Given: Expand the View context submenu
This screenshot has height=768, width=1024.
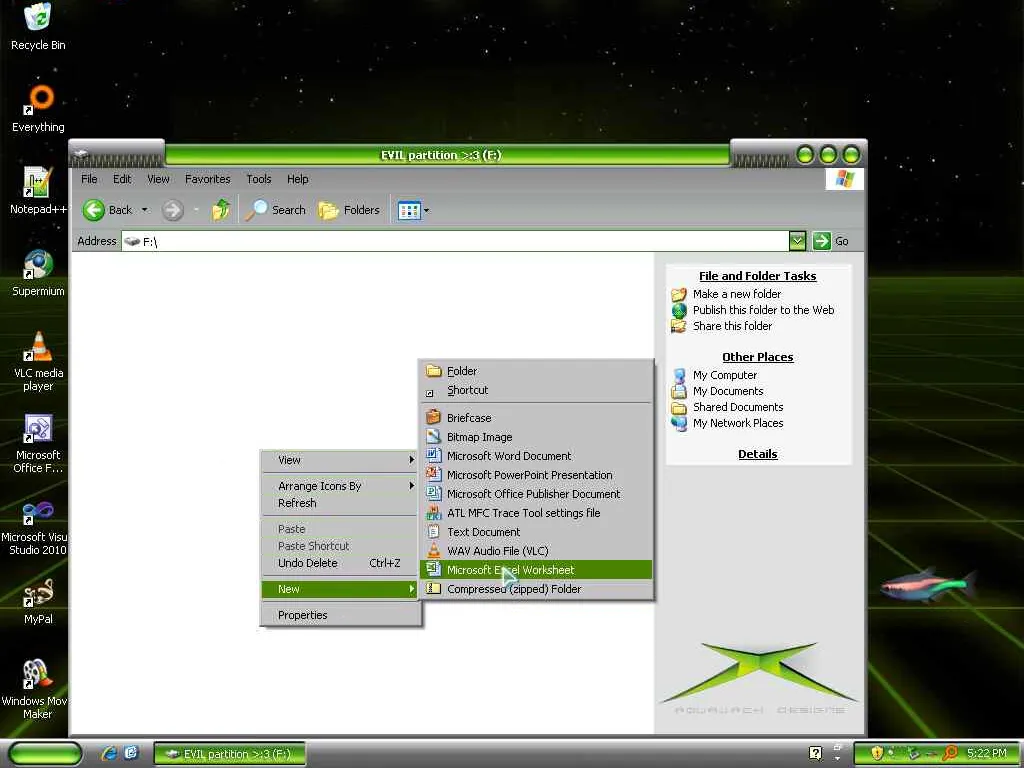Looking at the screenshot, I should pos(339,460).
